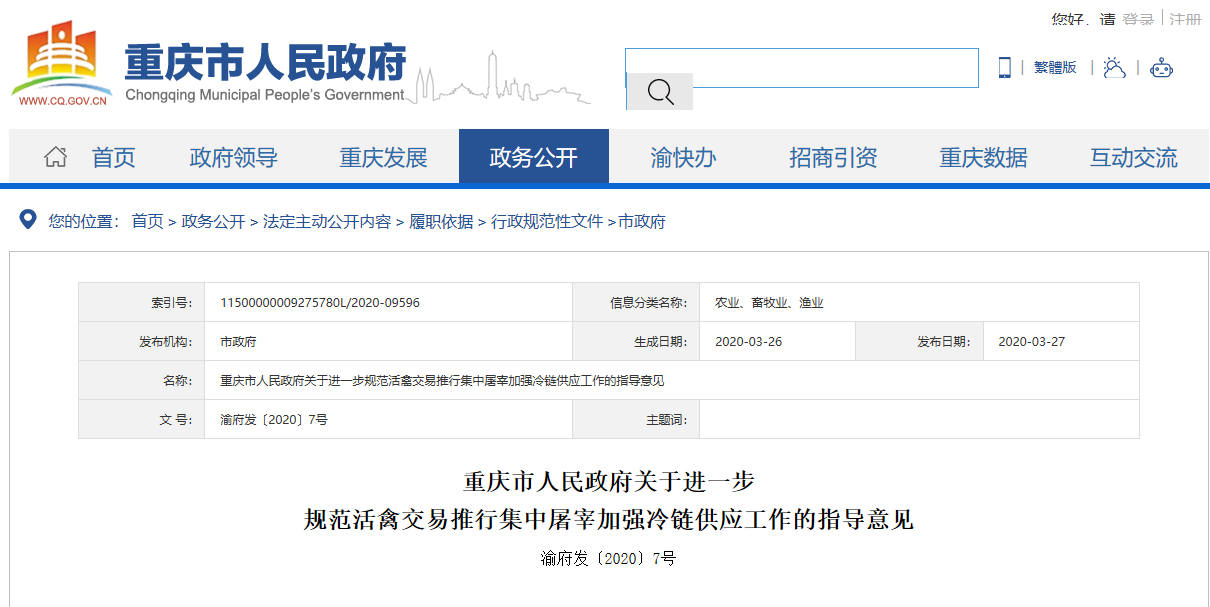Select the index number 11500000009275780L/2020-09596
The width and height of the screenshot is (1210, 607).
[320, 302]
